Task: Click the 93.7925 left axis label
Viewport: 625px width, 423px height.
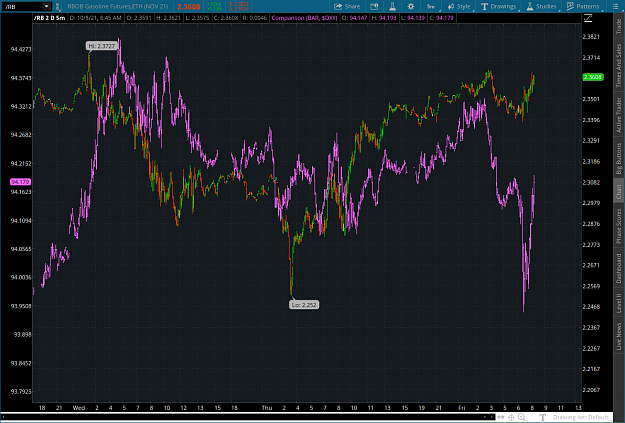Action: click(x=21, y=392)
